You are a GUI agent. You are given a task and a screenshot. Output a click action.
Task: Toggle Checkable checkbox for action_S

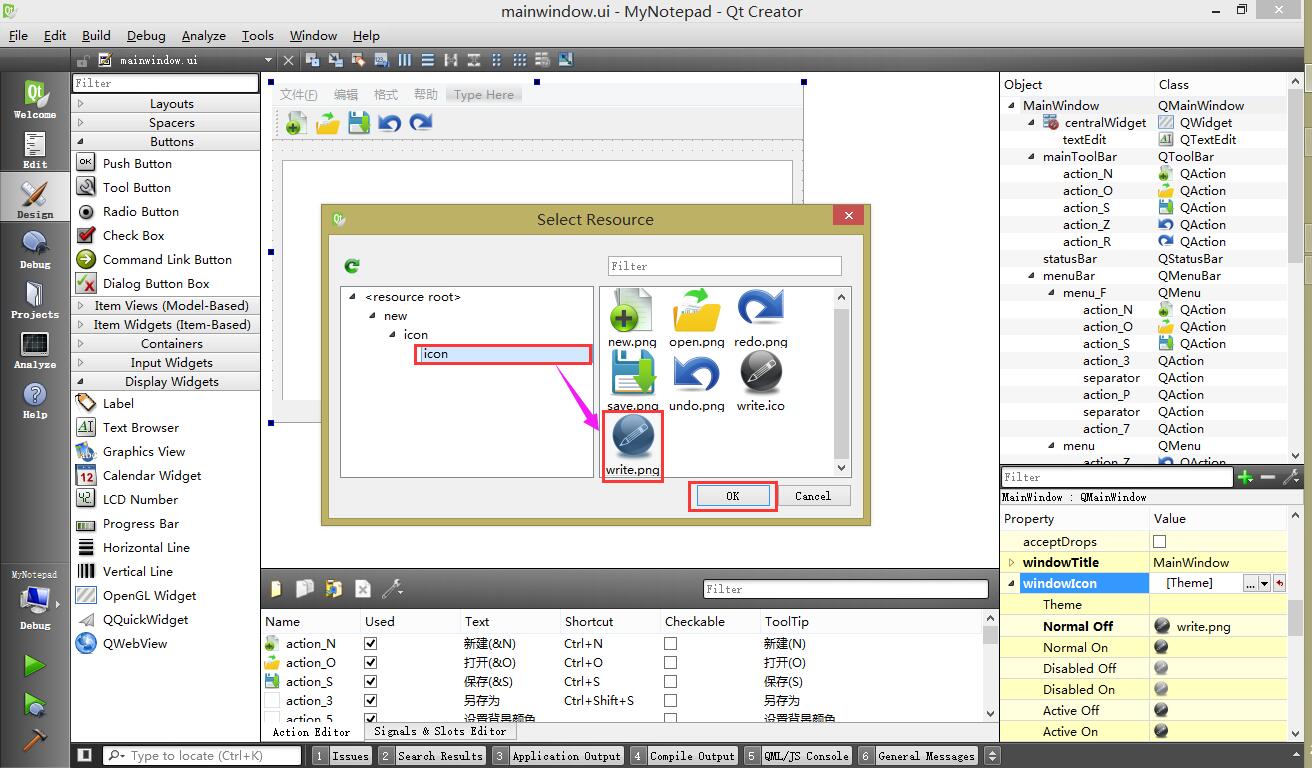[x=671, y=682]
